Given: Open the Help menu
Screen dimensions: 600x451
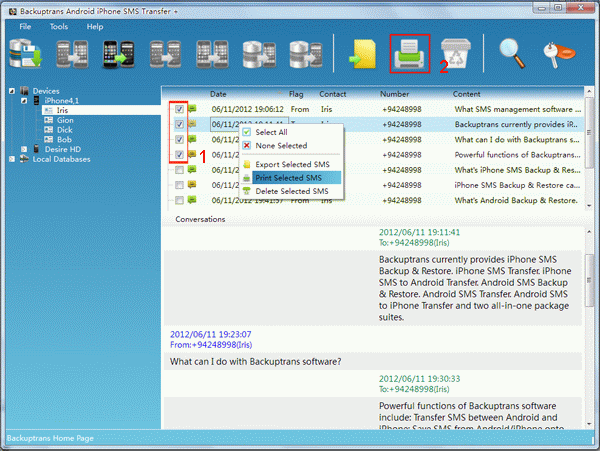Looking at the screenshot, I should tap(95, 26).
